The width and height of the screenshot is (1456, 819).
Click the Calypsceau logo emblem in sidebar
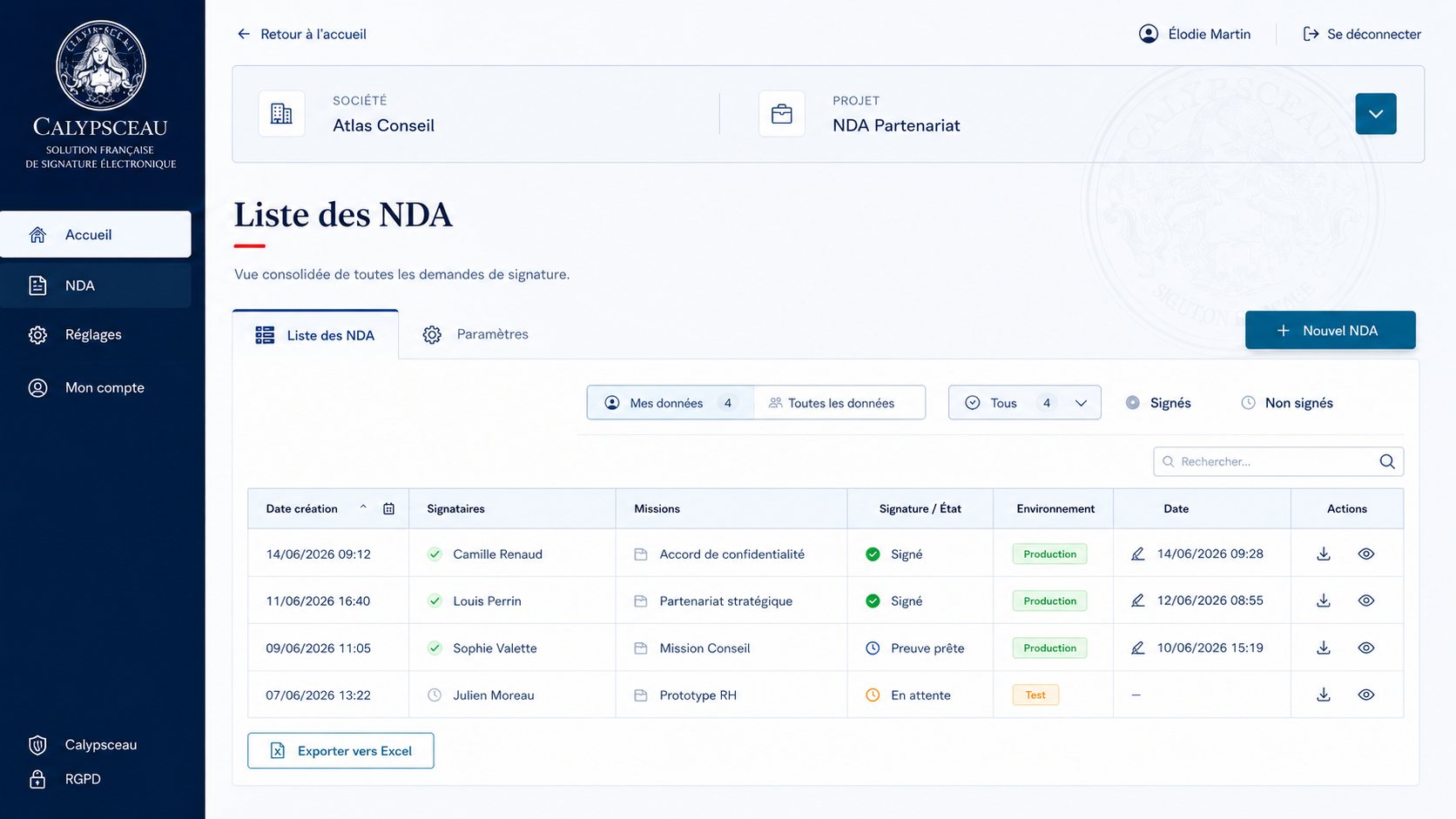(101, 65)
